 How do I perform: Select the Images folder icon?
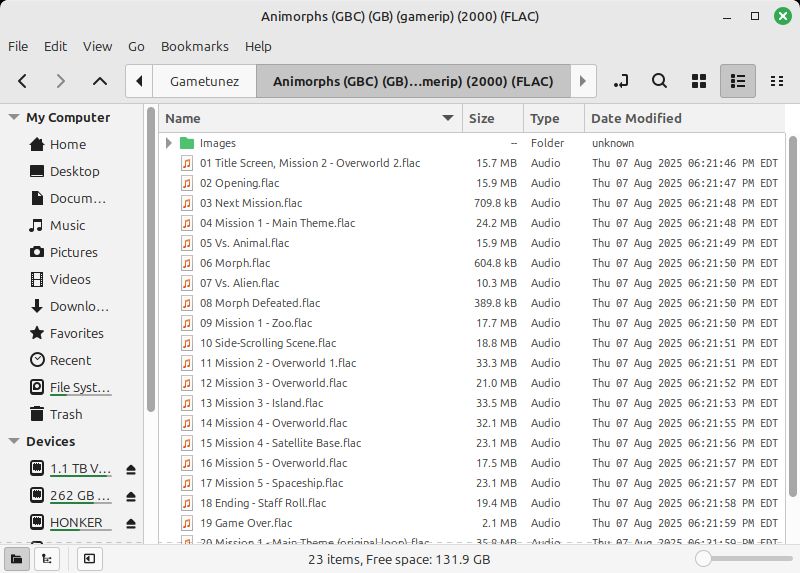tap(187, 143)
